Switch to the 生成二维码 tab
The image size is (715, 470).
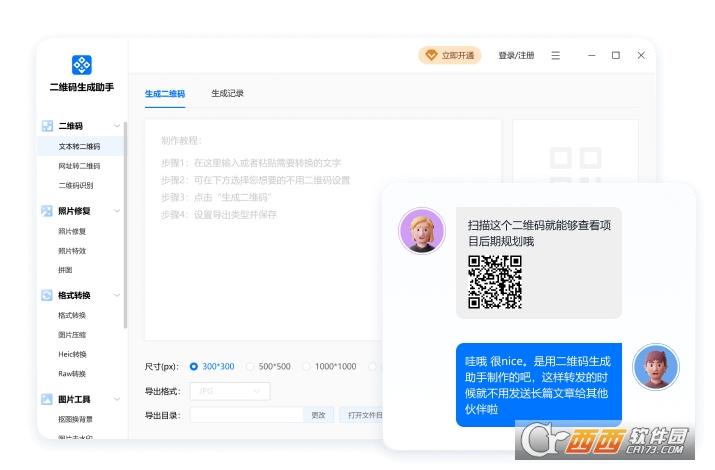point(165,93)
